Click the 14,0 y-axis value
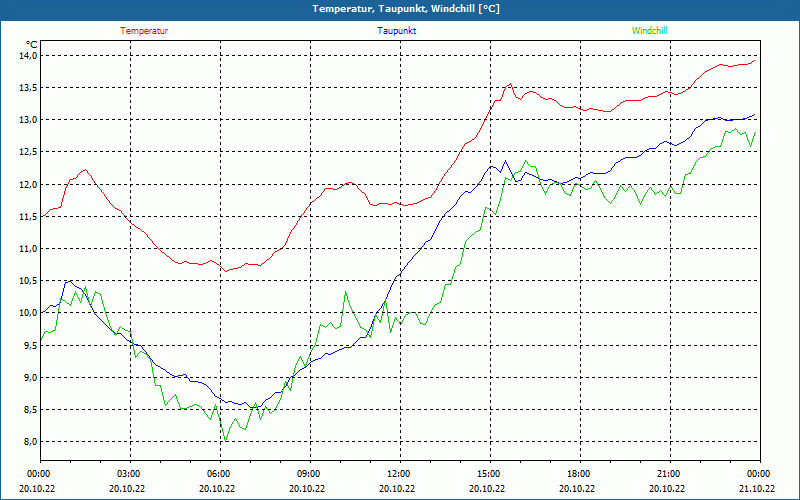 (29, 55)
